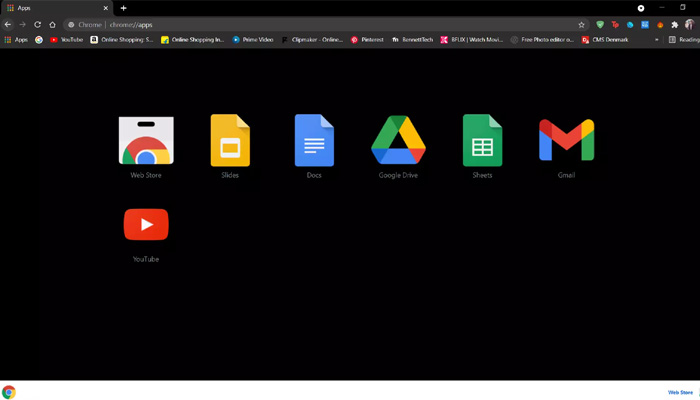This screenshot has width=700, height=400.
Task: Open the Pinterest bookmark
Action: (367, 40)
